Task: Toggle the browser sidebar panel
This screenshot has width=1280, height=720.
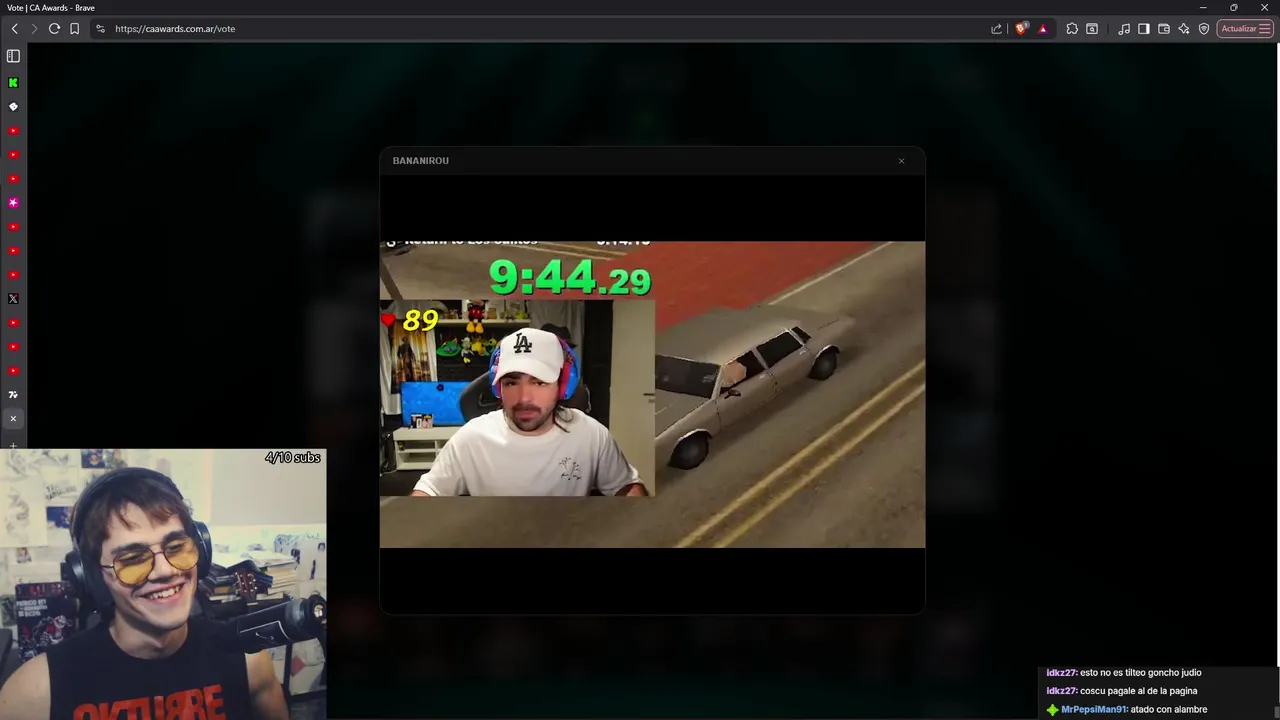Action: point(1144,29)
